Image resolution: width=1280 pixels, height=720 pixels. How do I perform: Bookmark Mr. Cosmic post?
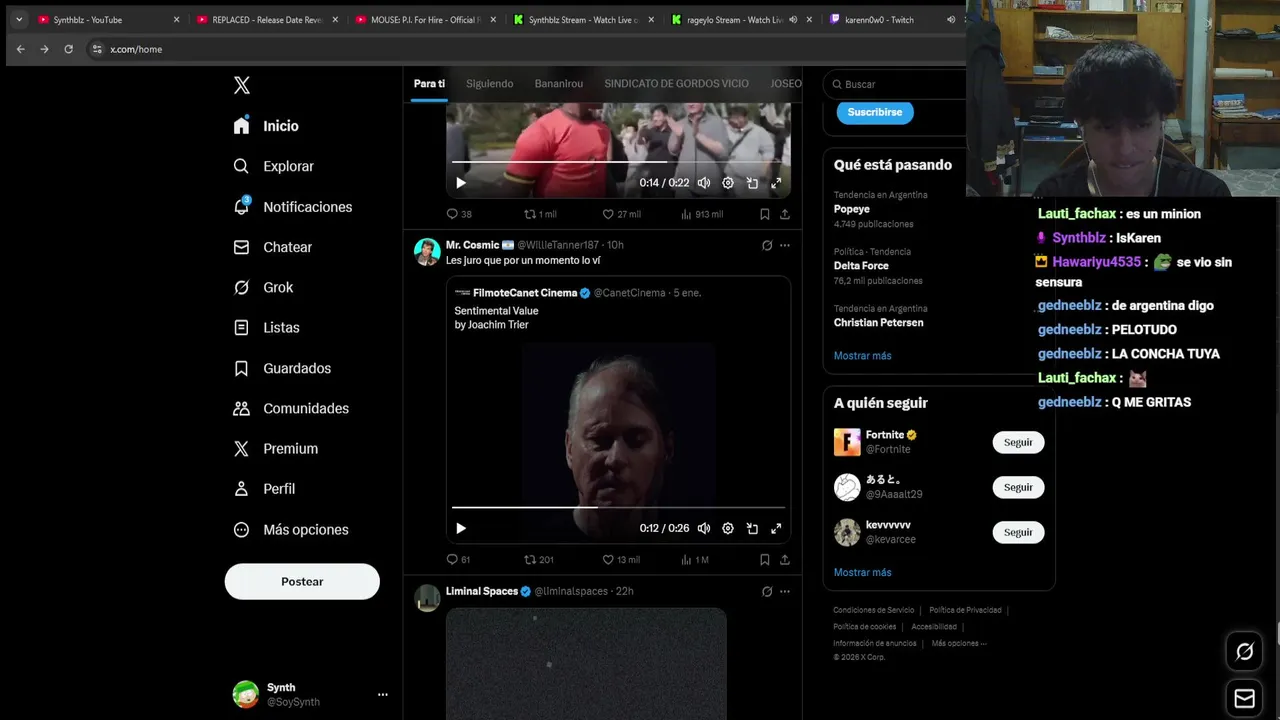click(764, 560)
